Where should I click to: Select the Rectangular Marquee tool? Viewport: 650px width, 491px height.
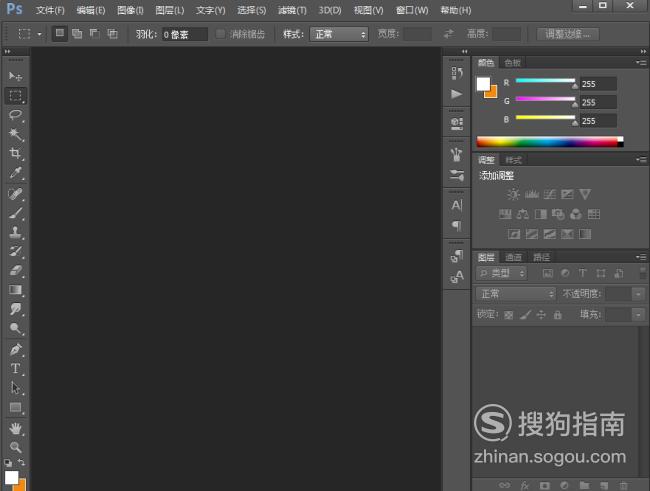16,96
